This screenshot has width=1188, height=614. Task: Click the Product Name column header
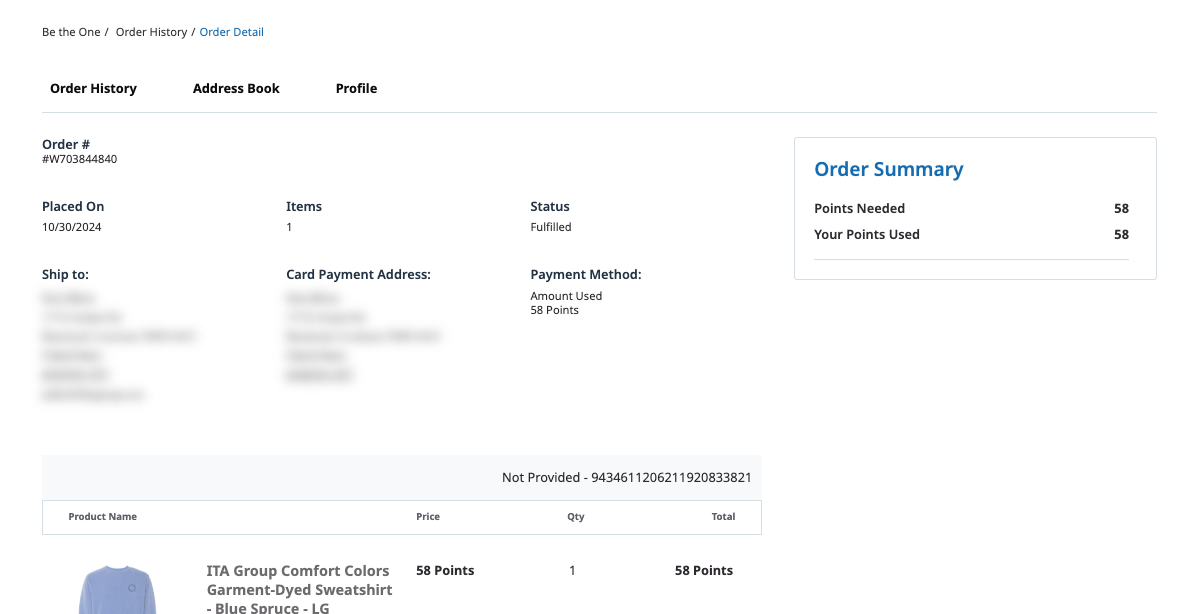[x=102, y=517]
